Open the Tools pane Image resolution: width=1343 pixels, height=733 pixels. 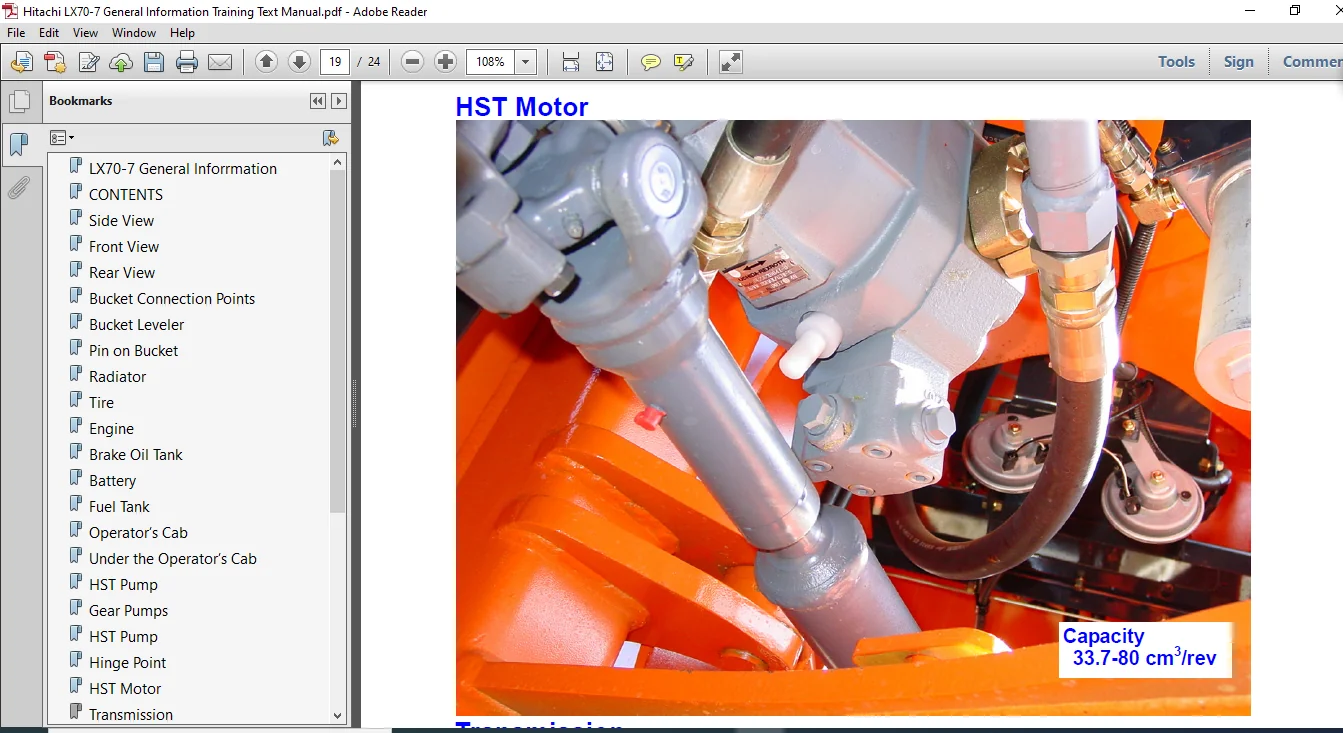coord(1176,62)
